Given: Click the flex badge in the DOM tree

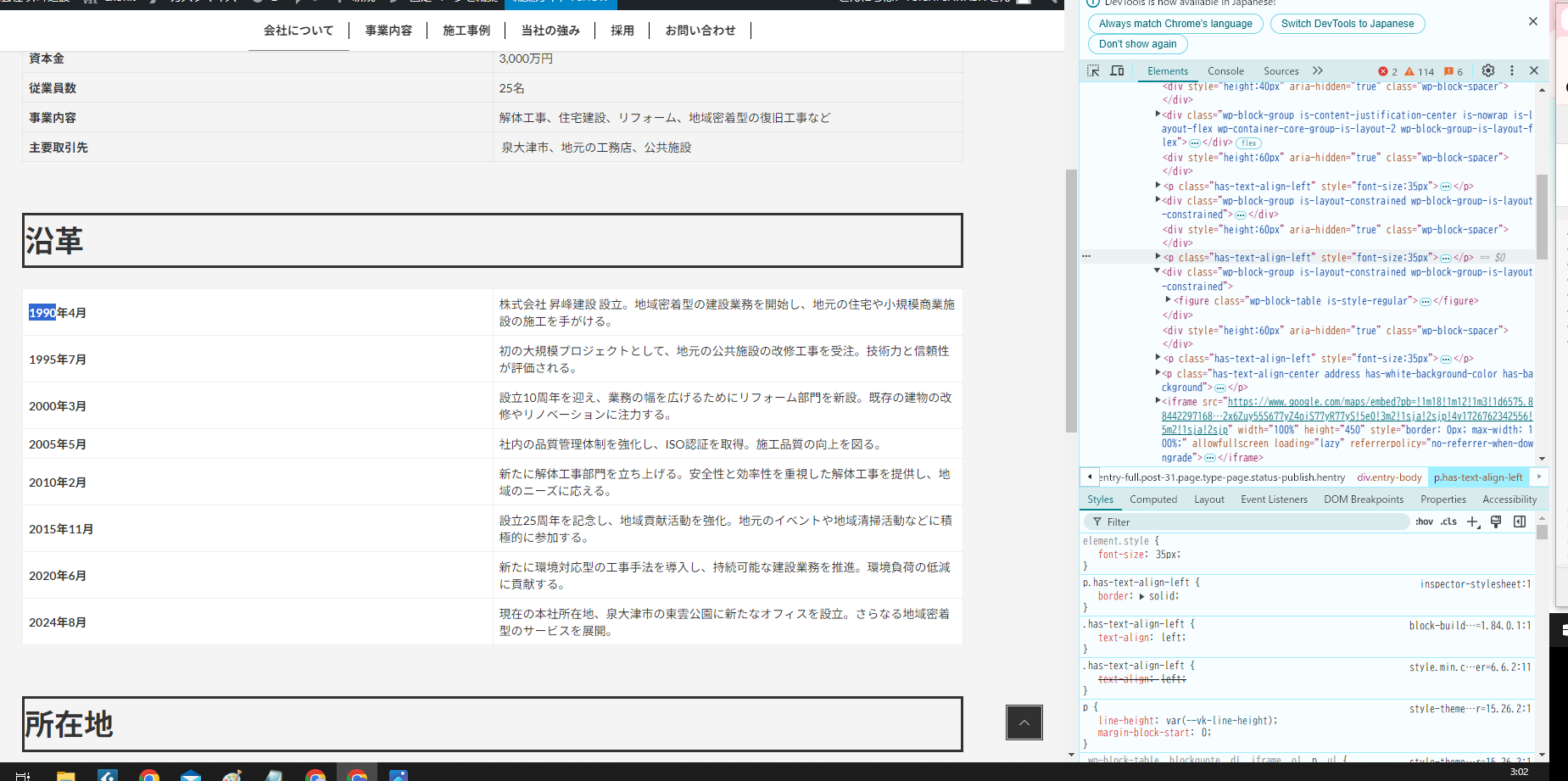Looking at the screenshot, I should click(x=1249, y=143).
